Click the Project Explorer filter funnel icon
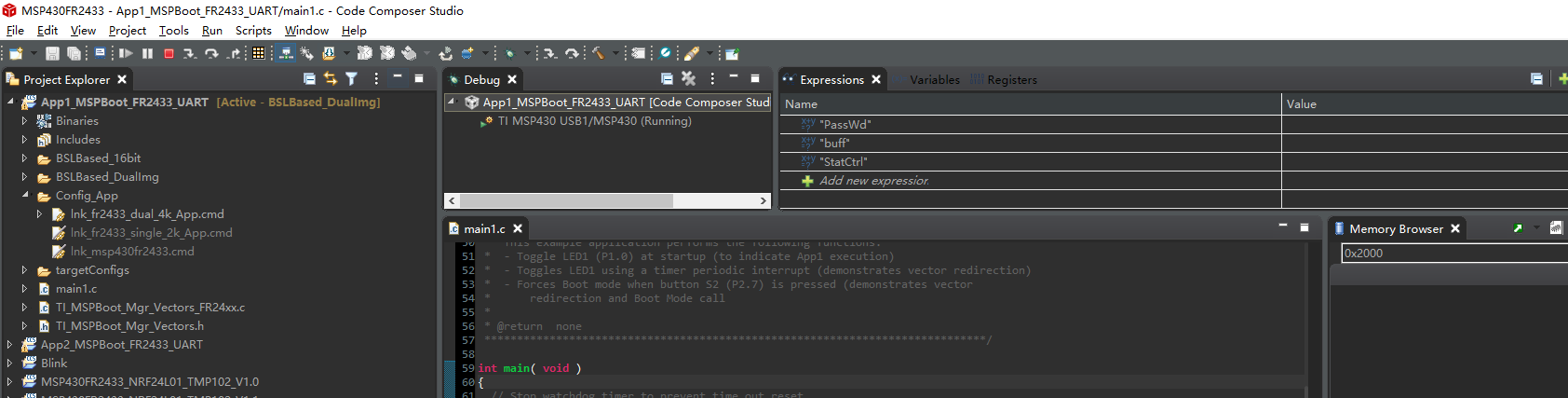The height and width of the screenshot is (398, 1568). coord(351,79)
